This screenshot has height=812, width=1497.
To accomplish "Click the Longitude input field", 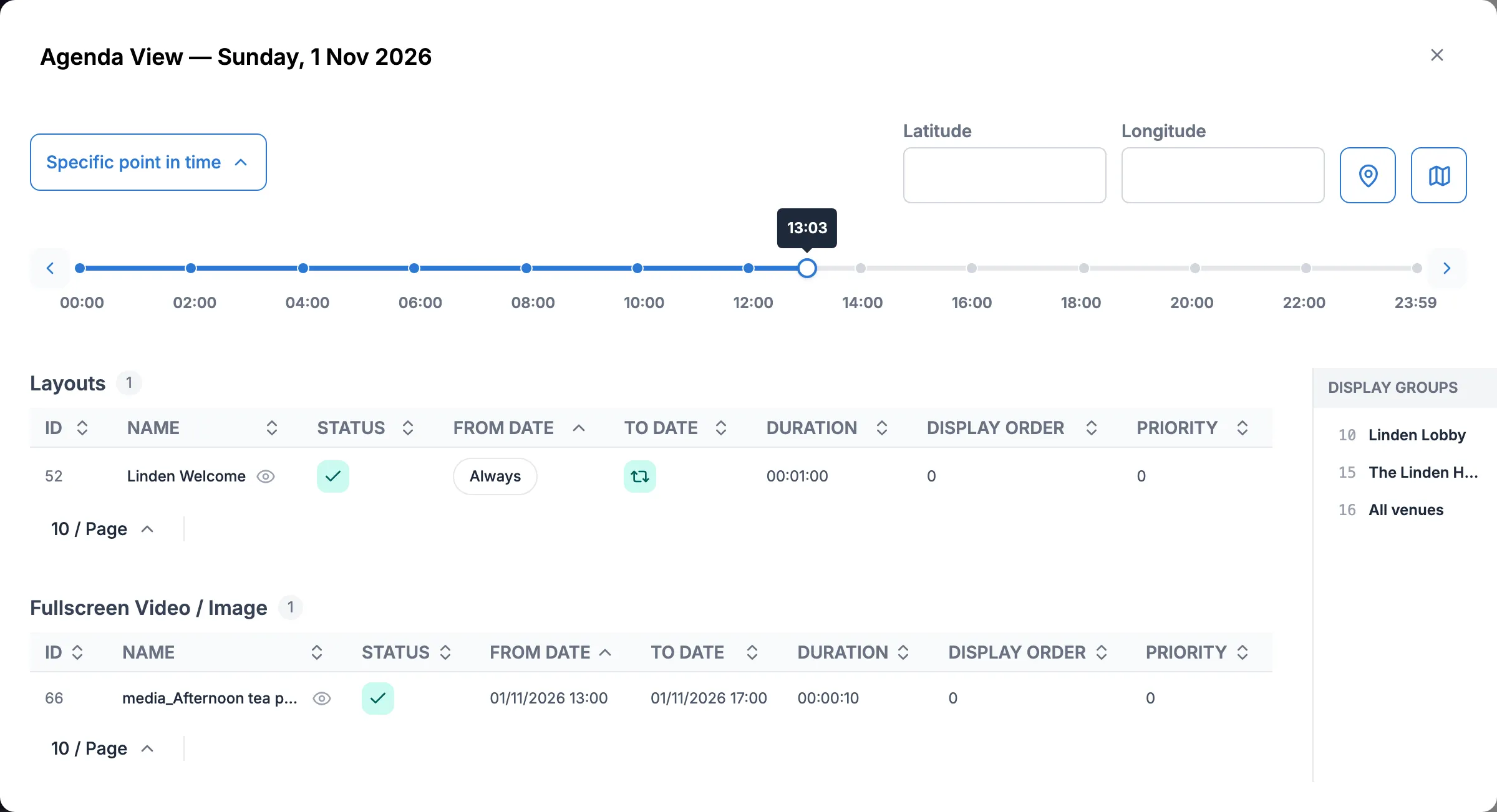I will pos(1223,175).
